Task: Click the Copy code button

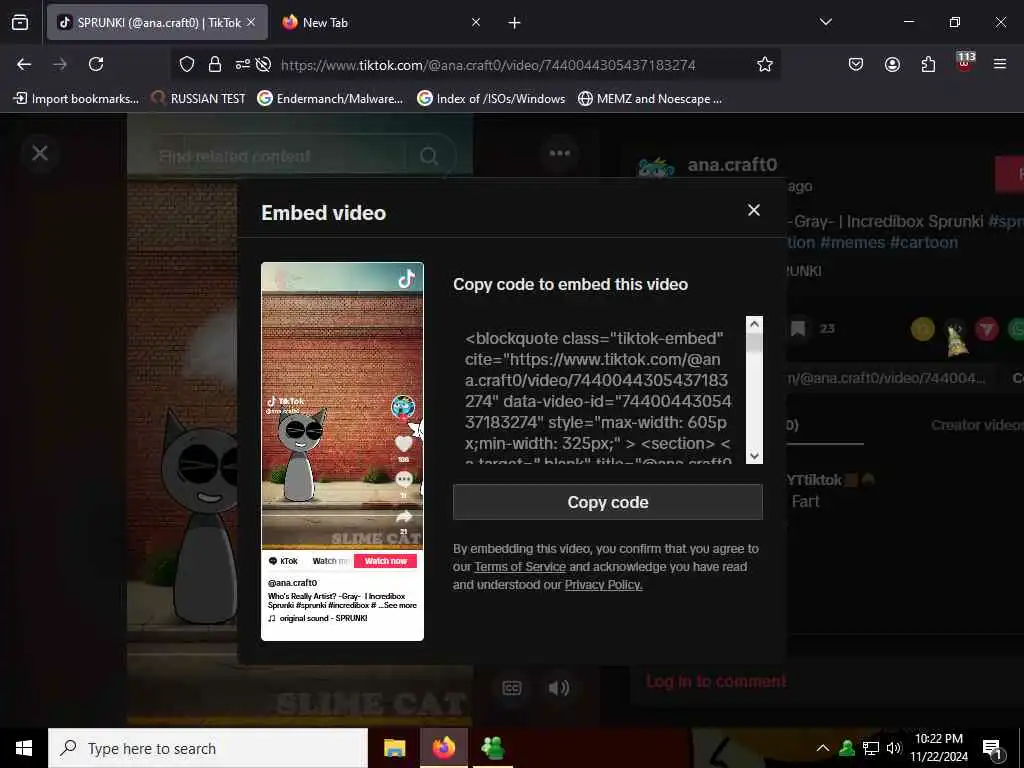Action: pos(607,502)
